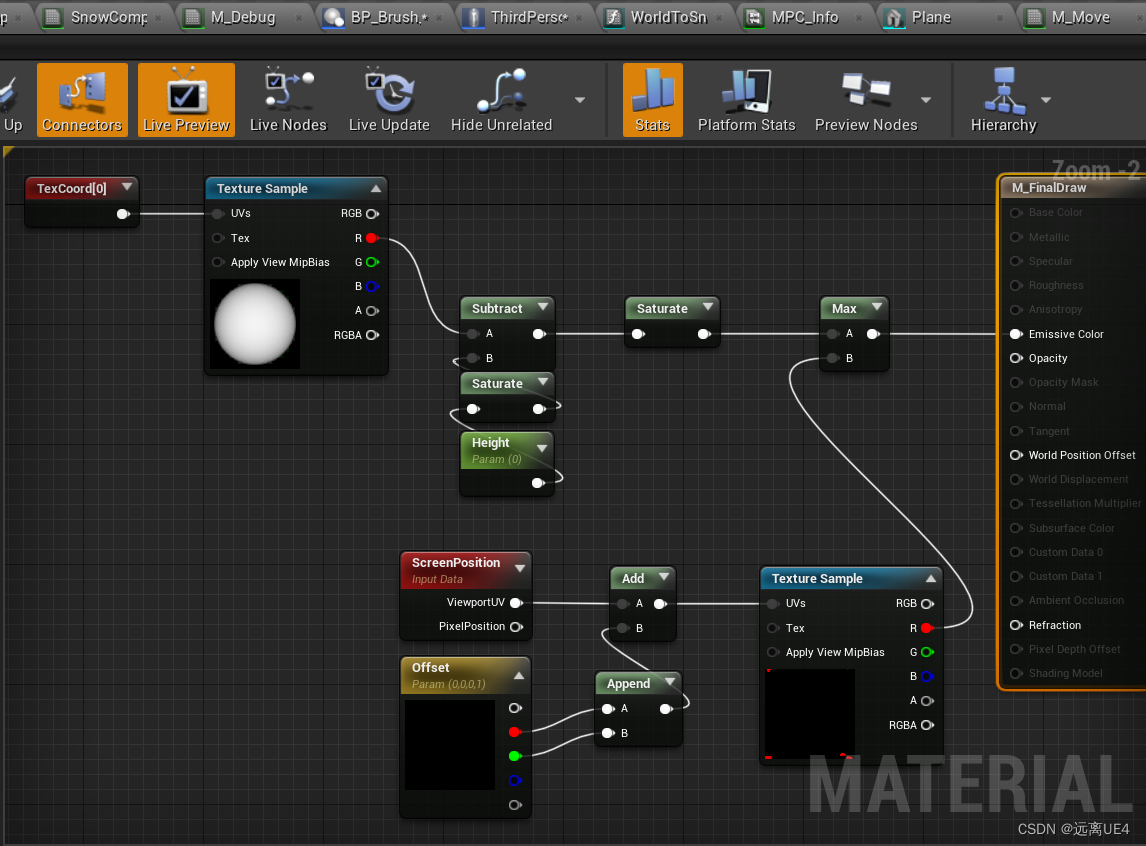1146x846 pixels.
Task: Open the Max node's dropdown arrow
Action: pos(878,308)
